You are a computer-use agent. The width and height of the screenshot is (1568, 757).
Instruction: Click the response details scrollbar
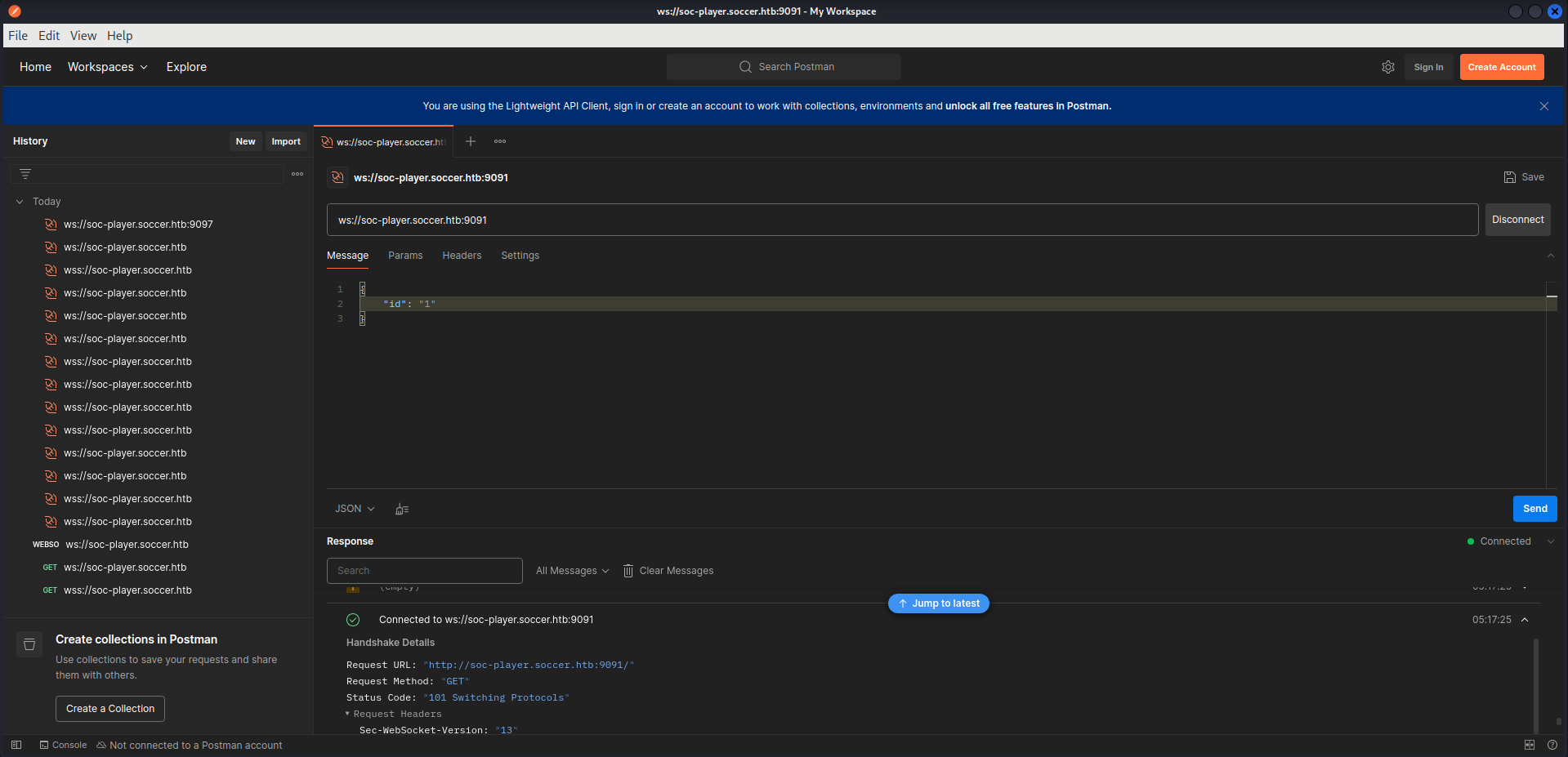point(1536,684)
